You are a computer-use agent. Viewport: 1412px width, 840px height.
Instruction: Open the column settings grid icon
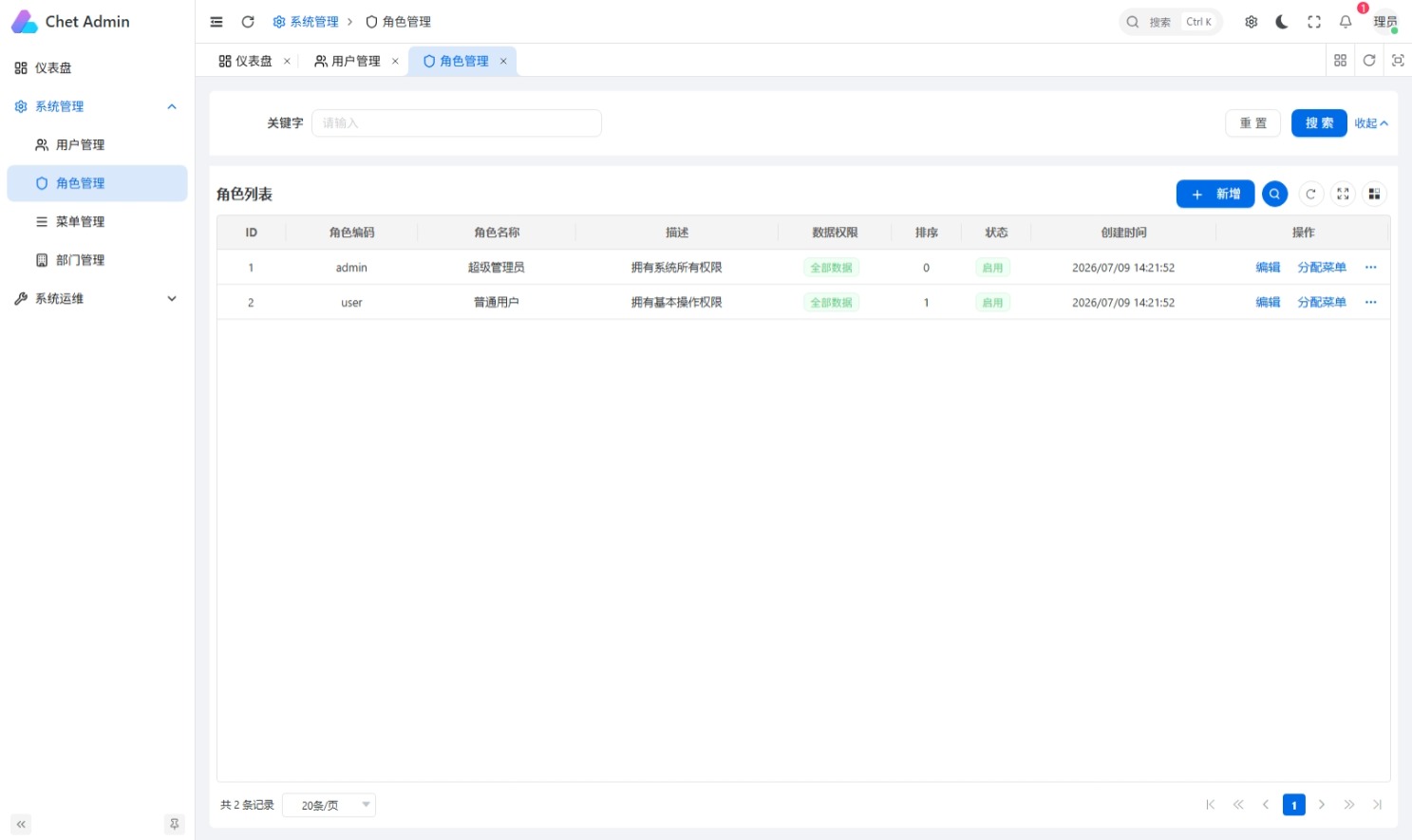(x=1374, y=194)
